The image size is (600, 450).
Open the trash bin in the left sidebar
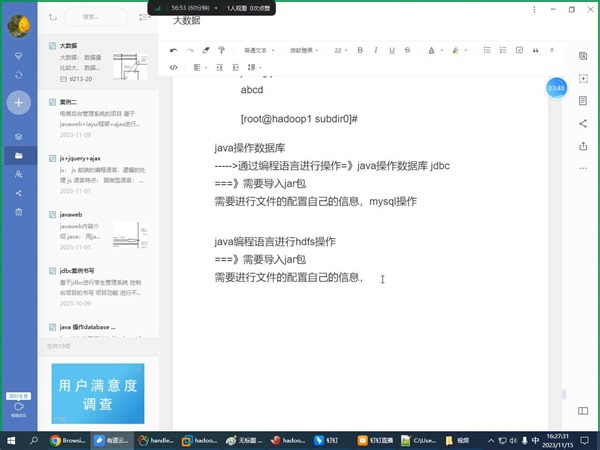18,212
